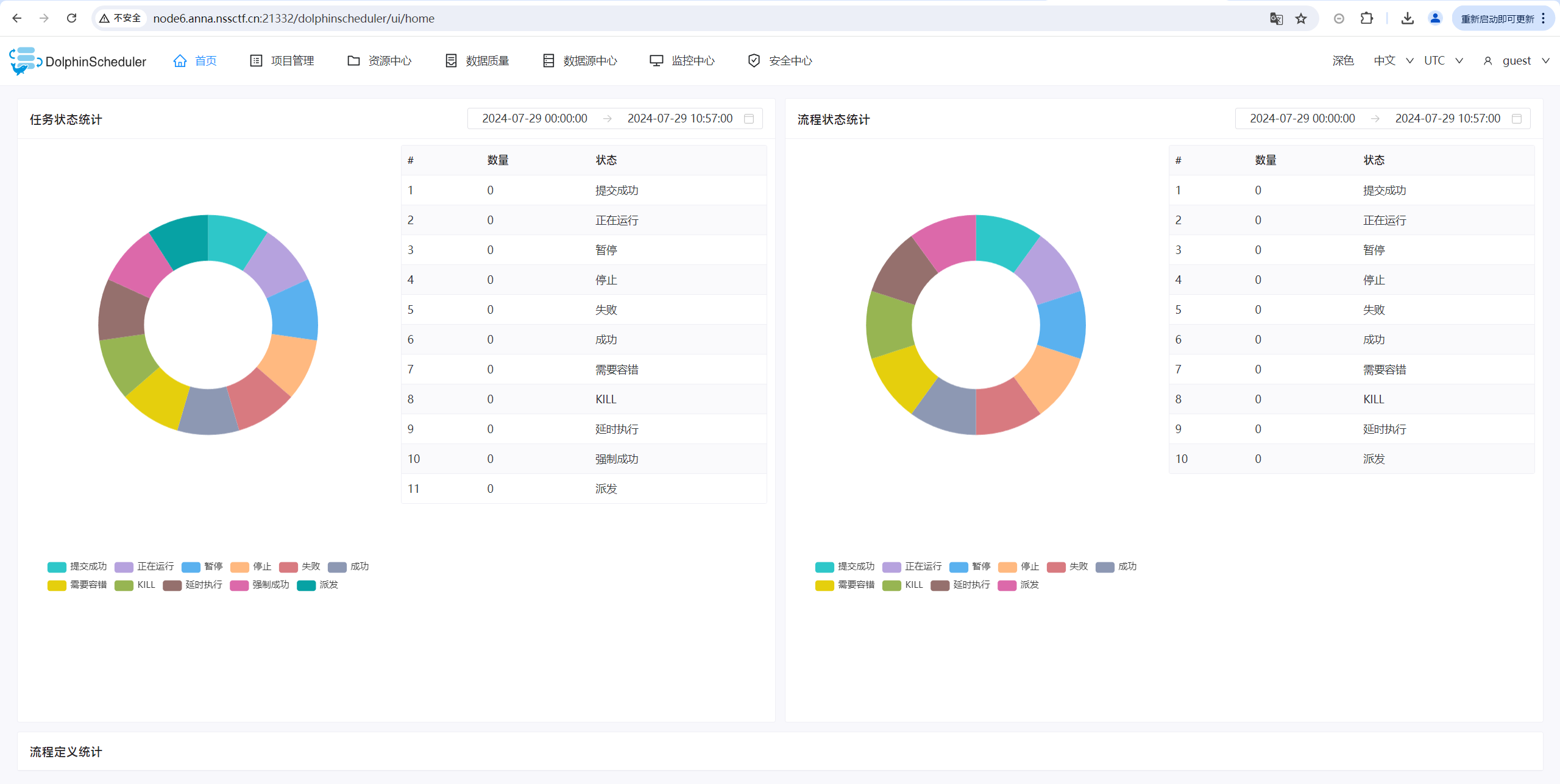Click the translate page icon
Image resolution: width=1560 pixels, height=784 pixels.
tap(1276, 18)
